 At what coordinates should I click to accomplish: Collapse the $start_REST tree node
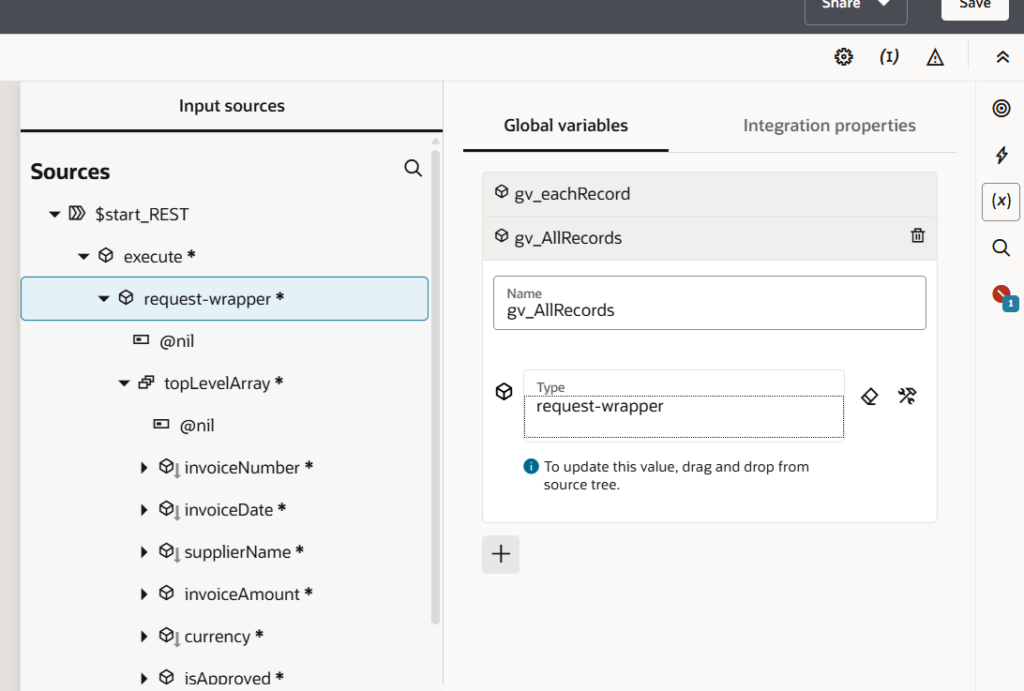click(x=55, y=214)
